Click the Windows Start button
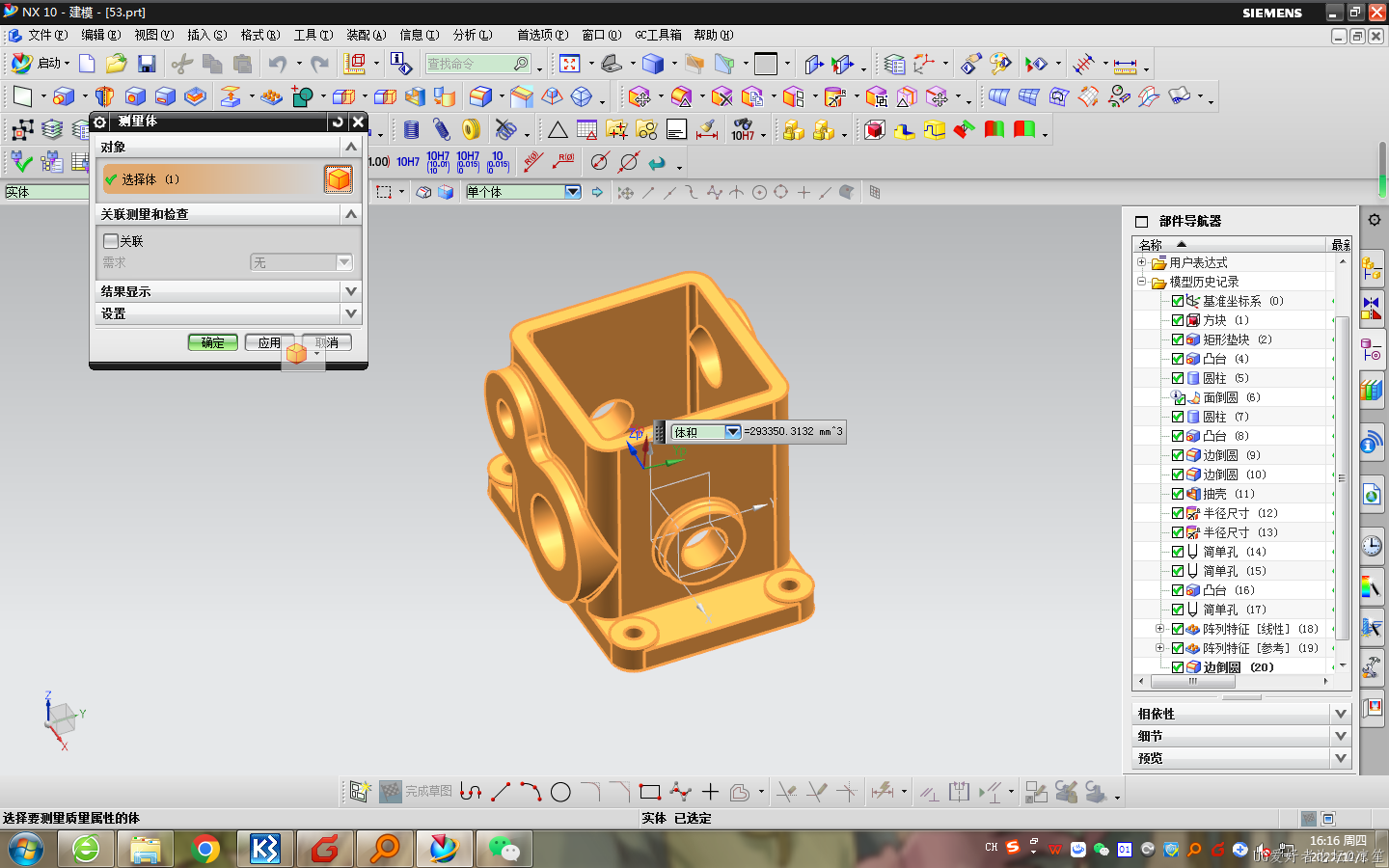 (x=26, y=849)
